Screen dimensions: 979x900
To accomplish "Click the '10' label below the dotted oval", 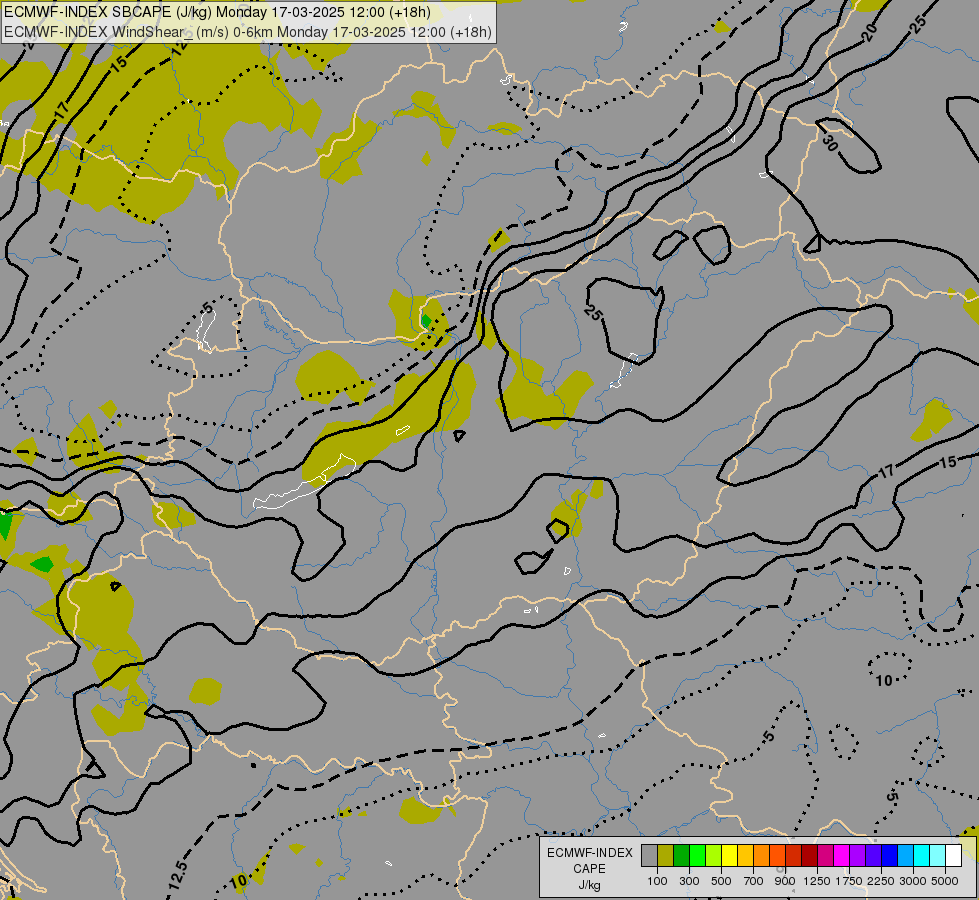I will coord(883,680).
